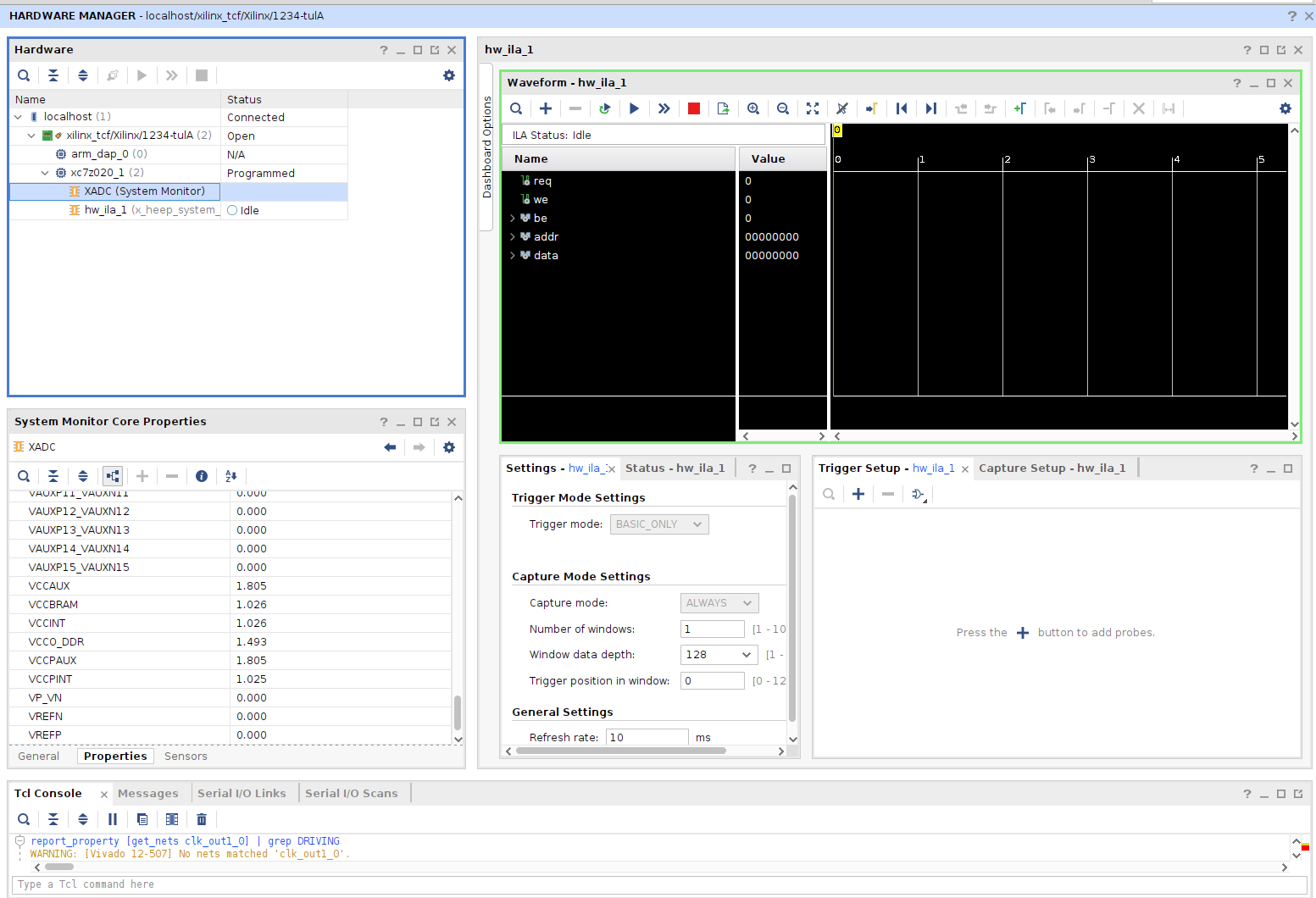Zoom fit the waveform view

[813, 108]
